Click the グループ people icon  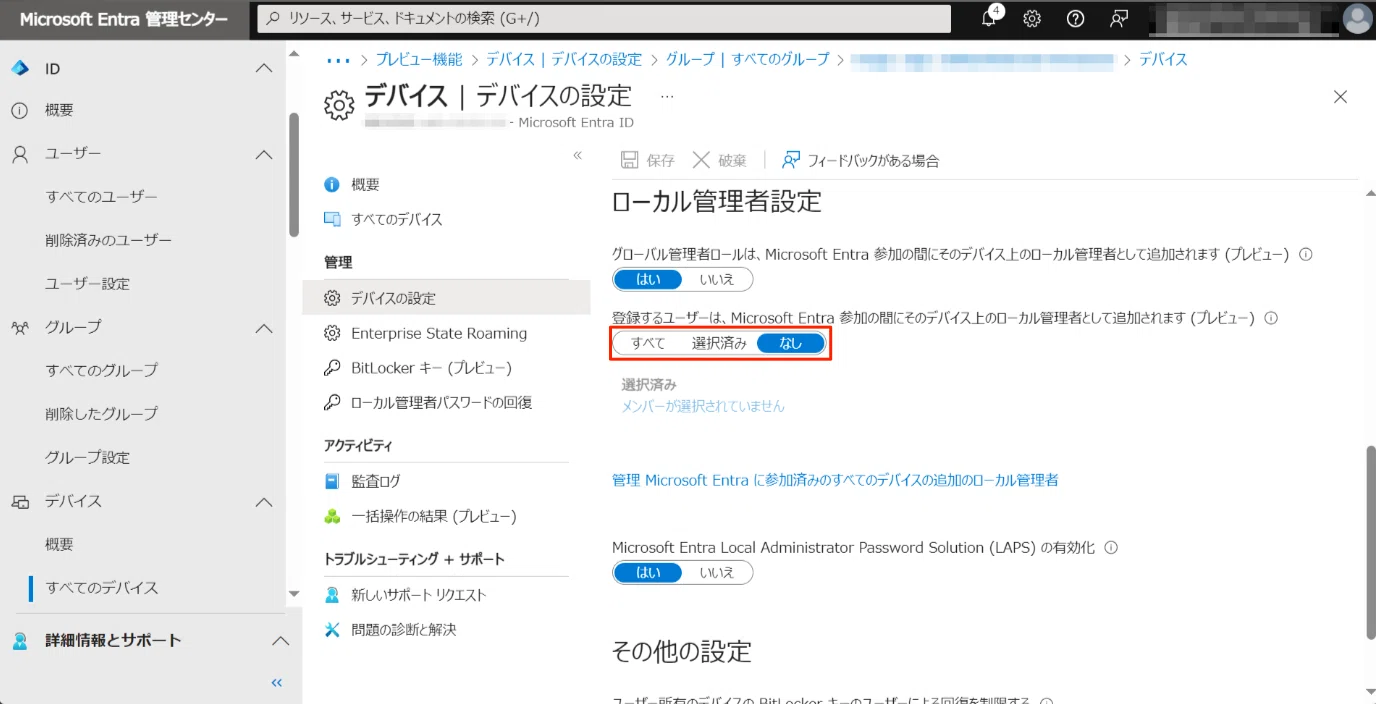point(19,327)
